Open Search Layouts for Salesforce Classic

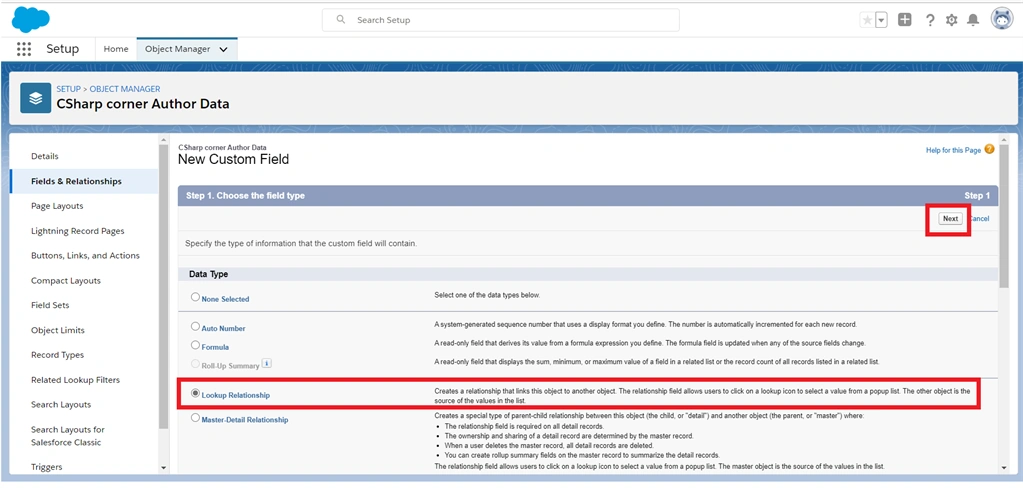click(68, 436)
